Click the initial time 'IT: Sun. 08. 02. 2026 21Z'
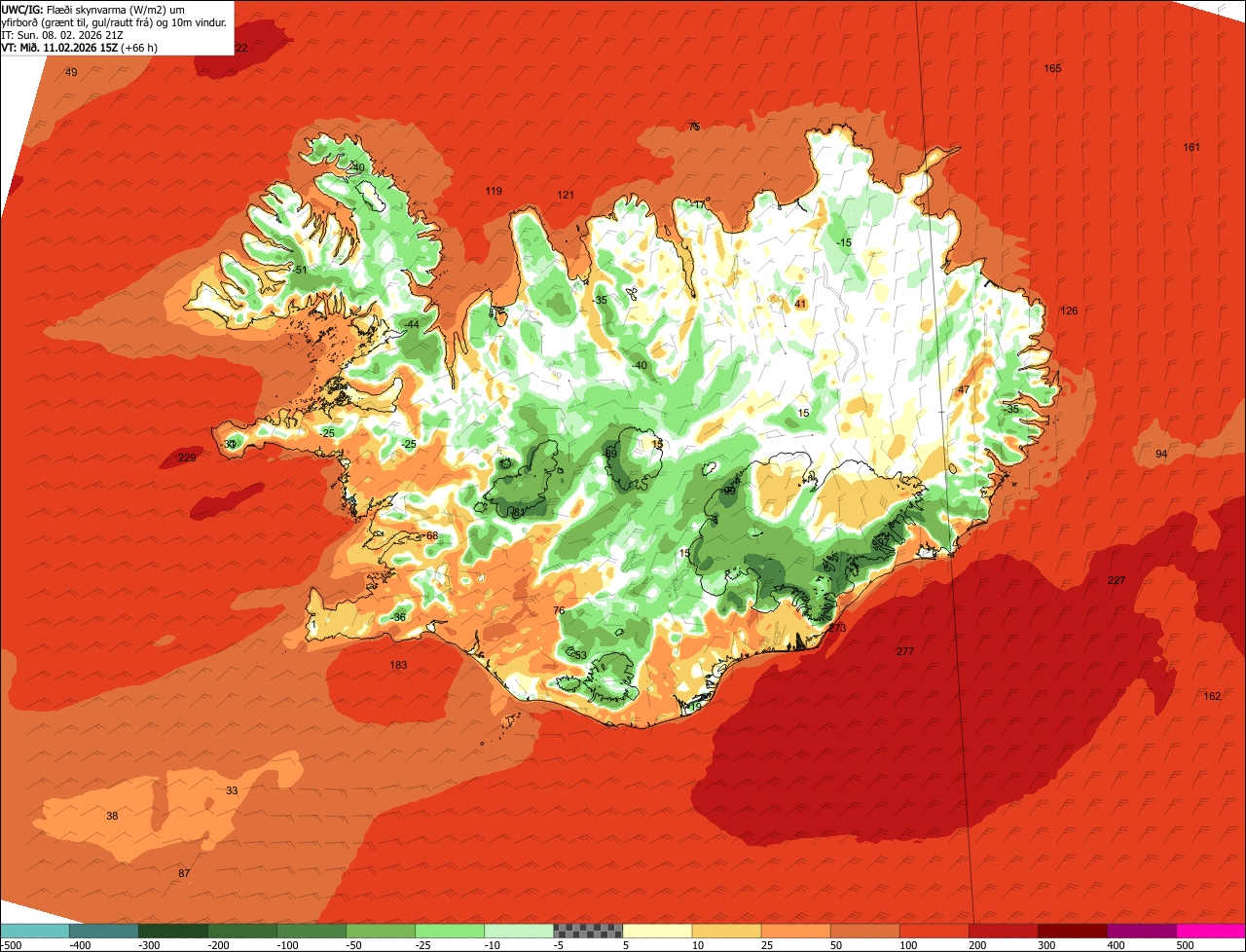Screen dimensions: 1246x952 (62, 35)
